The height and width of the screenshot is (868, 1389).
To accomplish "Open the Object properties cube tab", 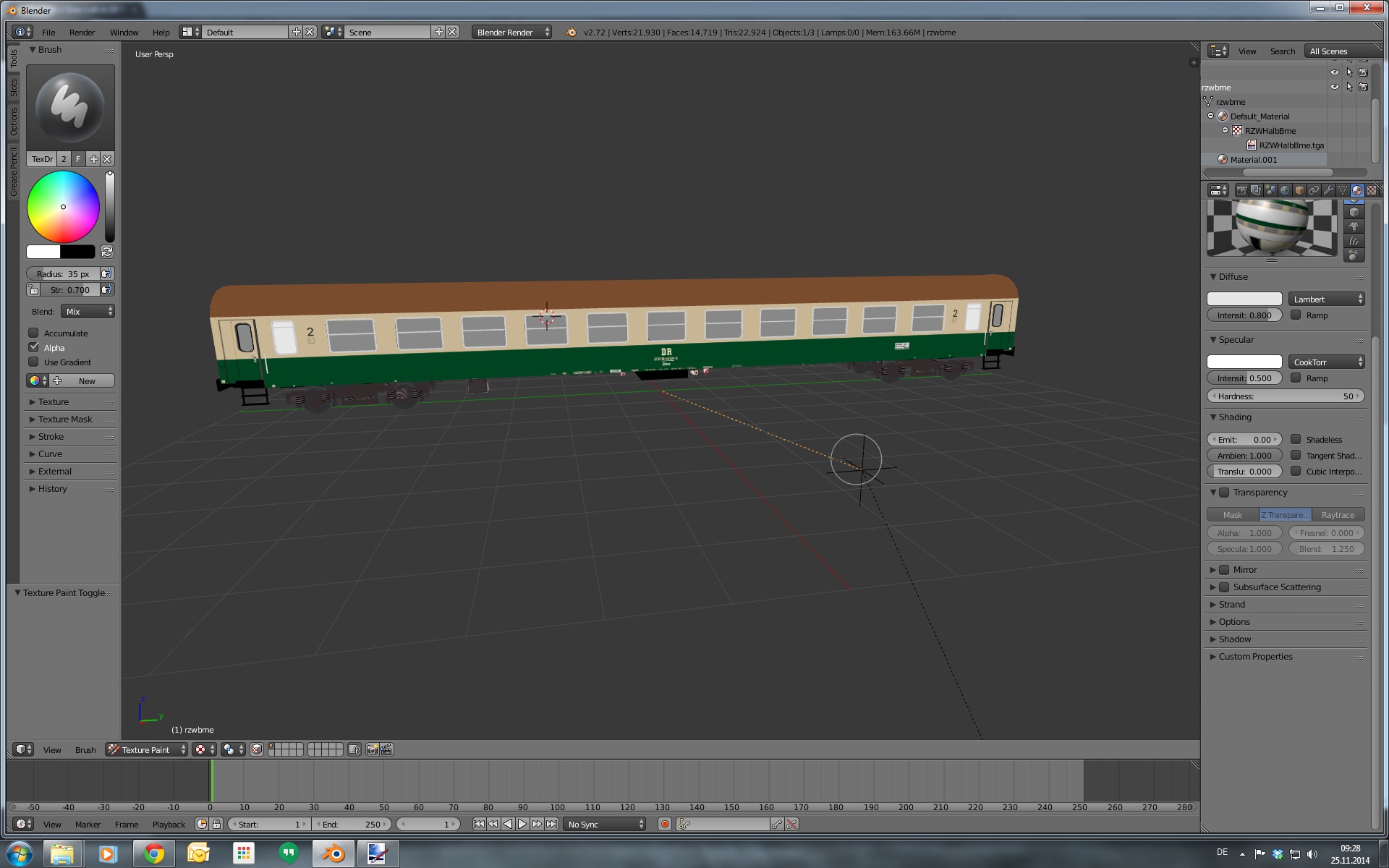I will (1299, 190).
